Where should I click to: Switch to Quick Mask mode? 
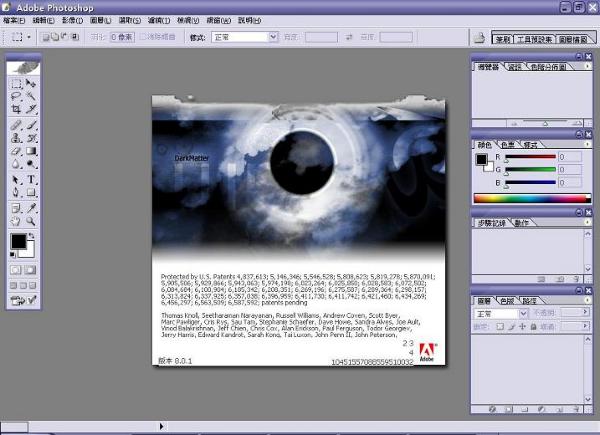pos(31,270)
